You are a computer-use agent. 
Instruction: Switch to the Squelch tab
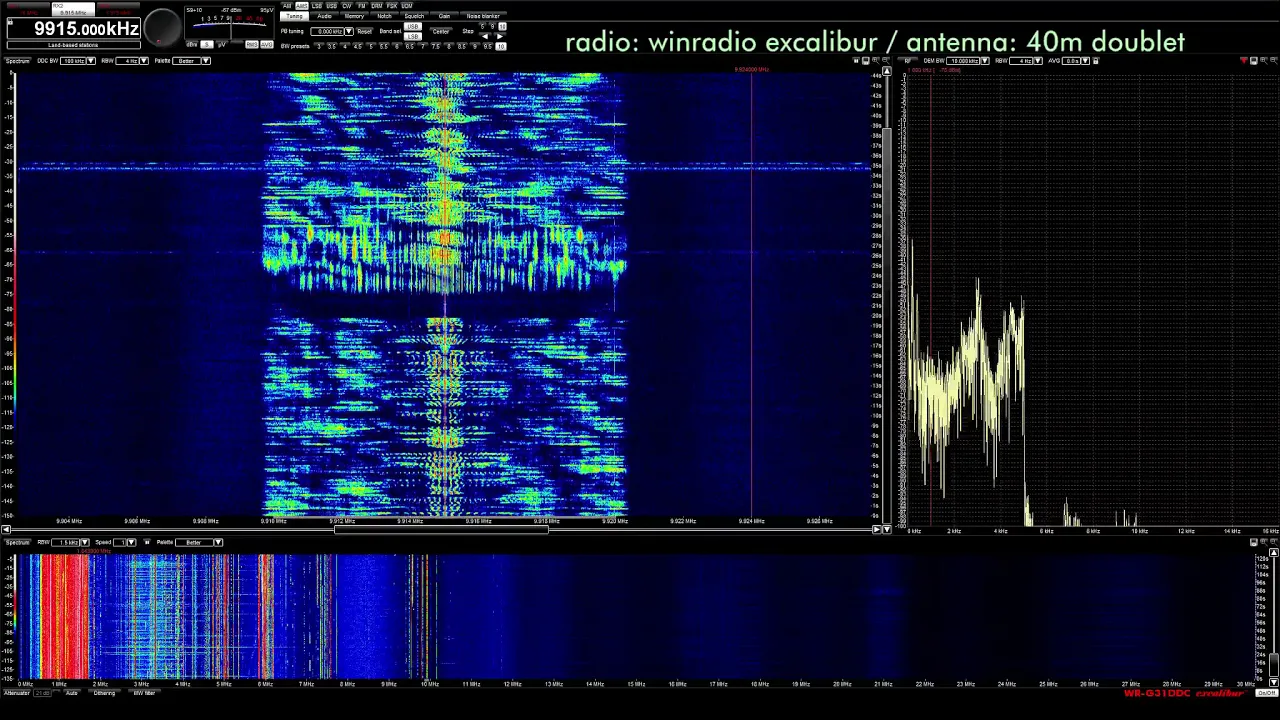click(x=414, y=16)
